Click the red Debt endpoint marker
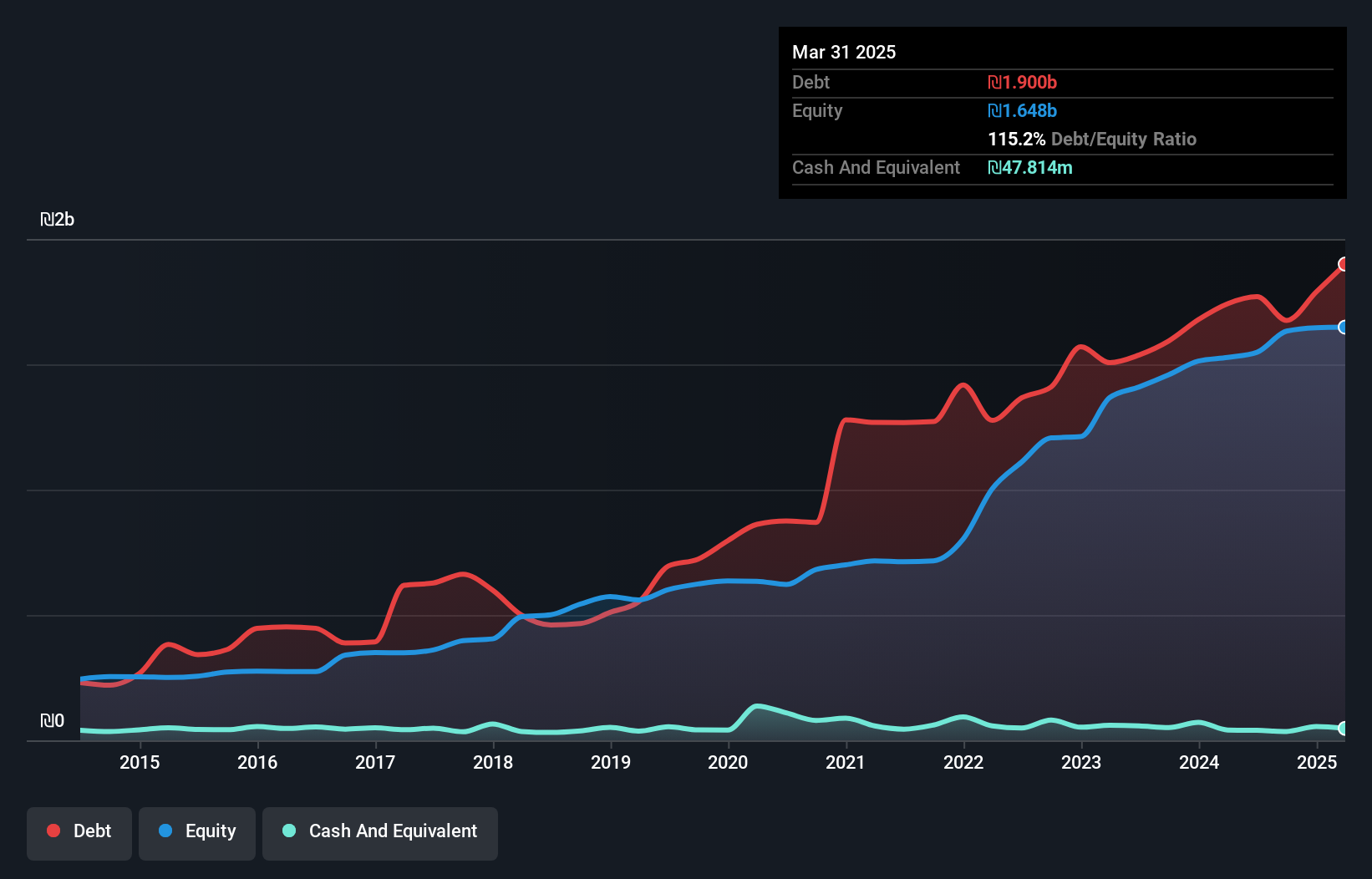 click(x=1344, y=264)
